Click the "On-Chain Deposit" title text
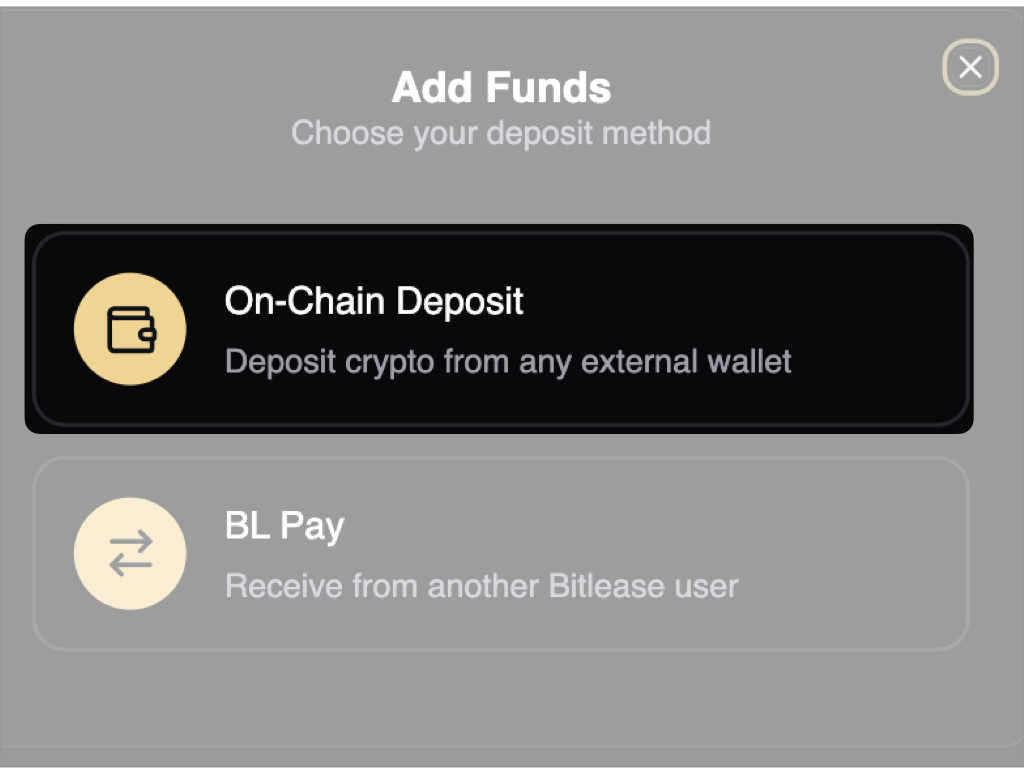This screenshot has width=1024, height=768. coord(374,301)
